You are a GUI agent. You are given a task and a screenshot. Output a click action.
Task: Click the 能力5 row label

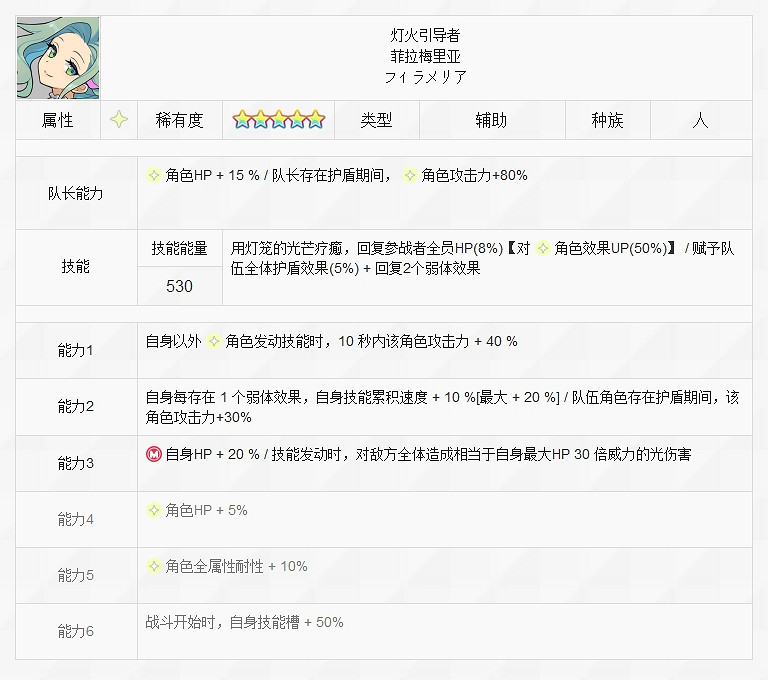pyautogui.click(x=76, y=575)
